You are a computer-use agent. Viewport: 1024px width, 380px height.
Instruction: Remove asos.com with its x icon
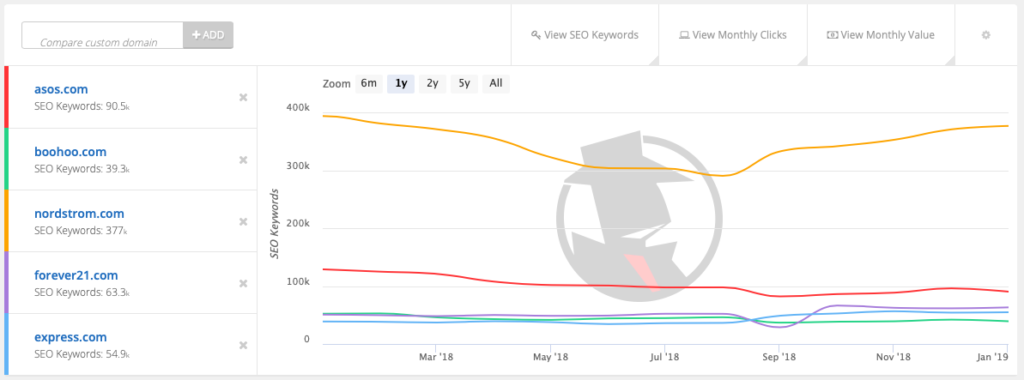pyautogui.click(x=243, y=97)
